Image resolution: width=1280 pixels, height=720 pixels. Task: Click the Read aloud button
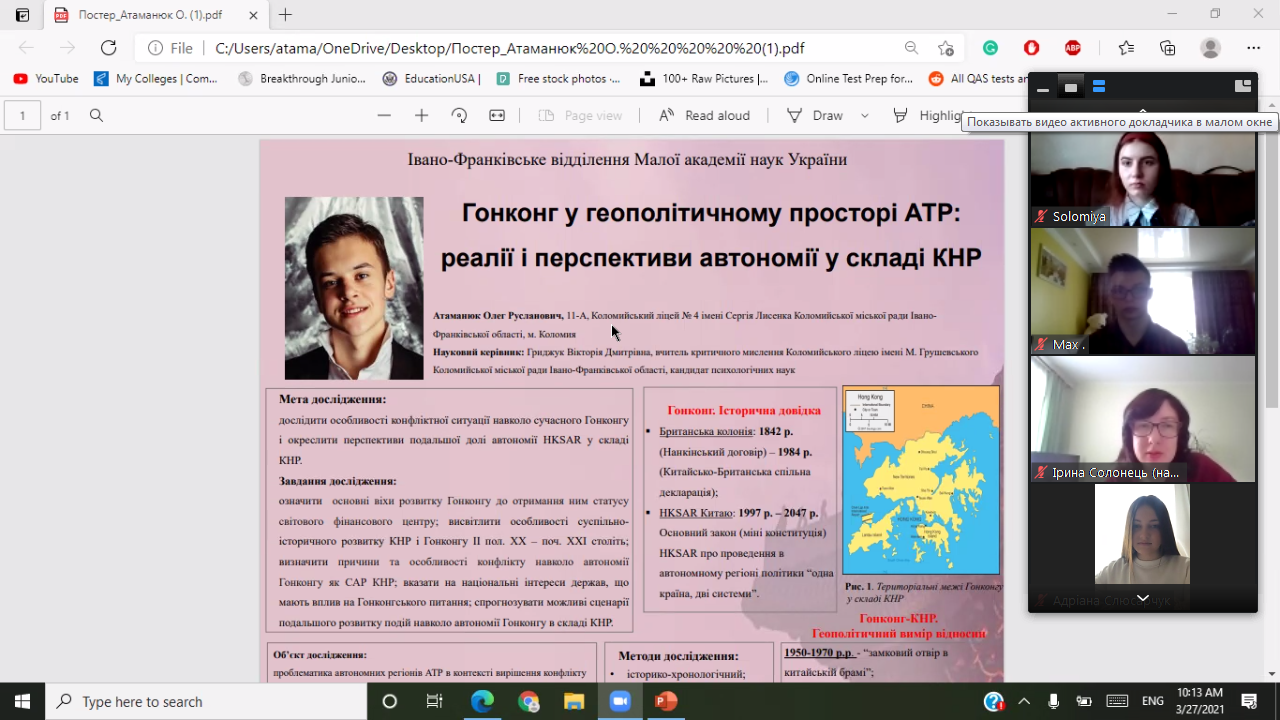pos(705,115)
